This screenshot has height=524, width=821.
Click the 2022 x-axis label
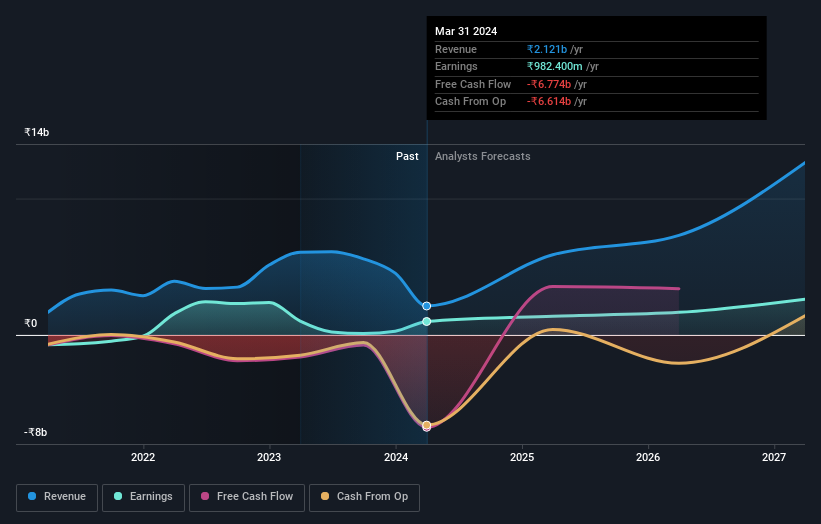[x=143, y=457]
